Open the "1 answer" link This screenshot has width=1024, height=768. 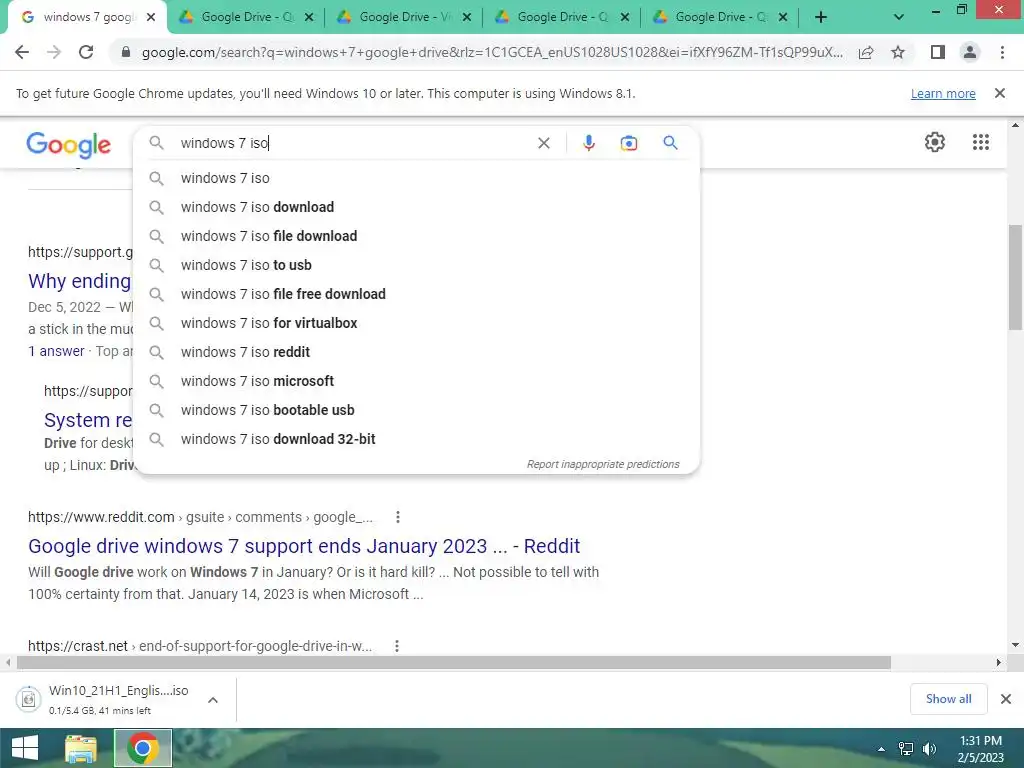click(x=56, y=351)
